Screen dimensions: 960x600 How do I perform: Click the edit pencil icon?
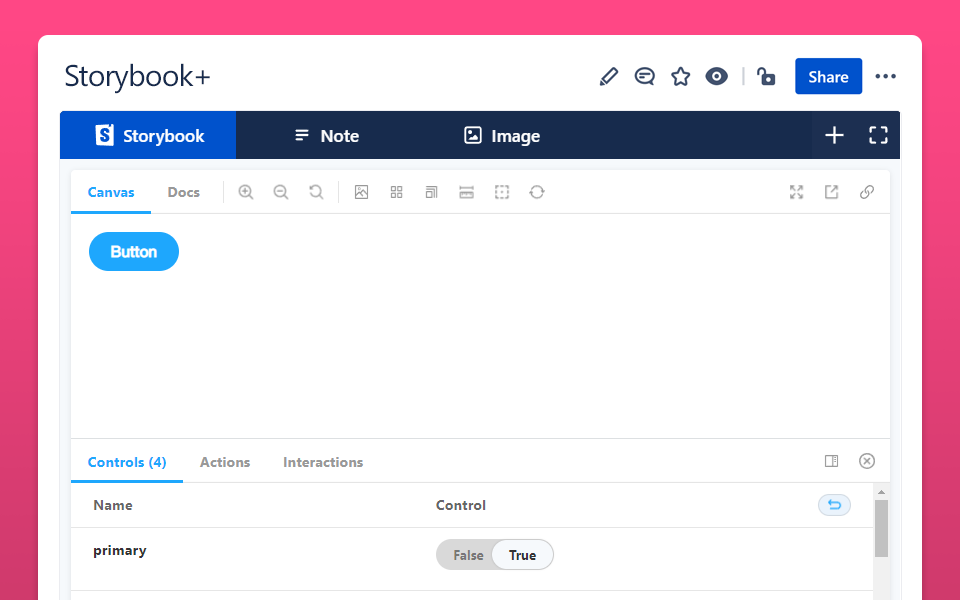tap(609, 77)
